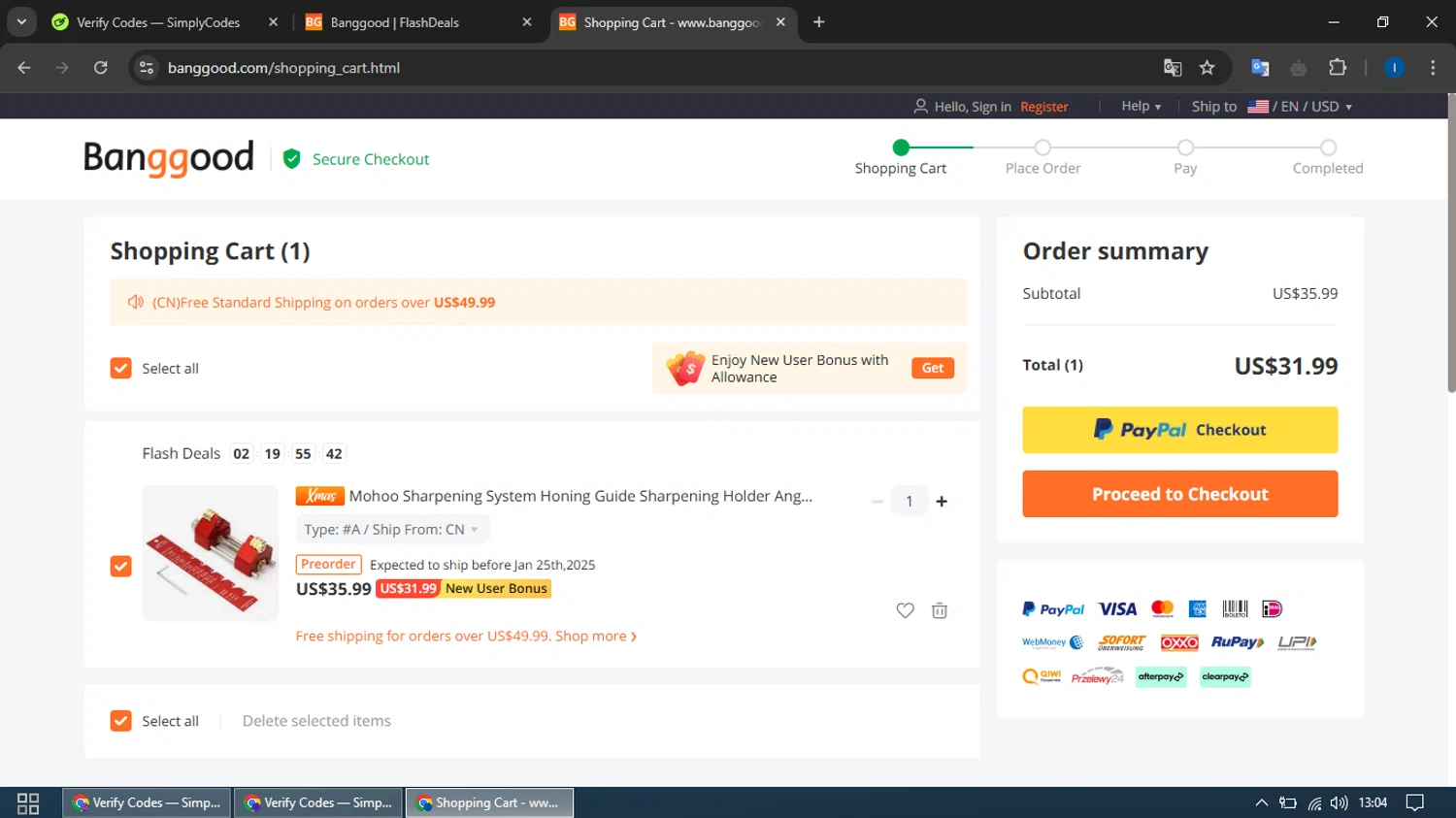Select the Shopping Cart browser tab
This screenshot has height=818, width=1456.
pyautogui.click(x=673, y=22)
